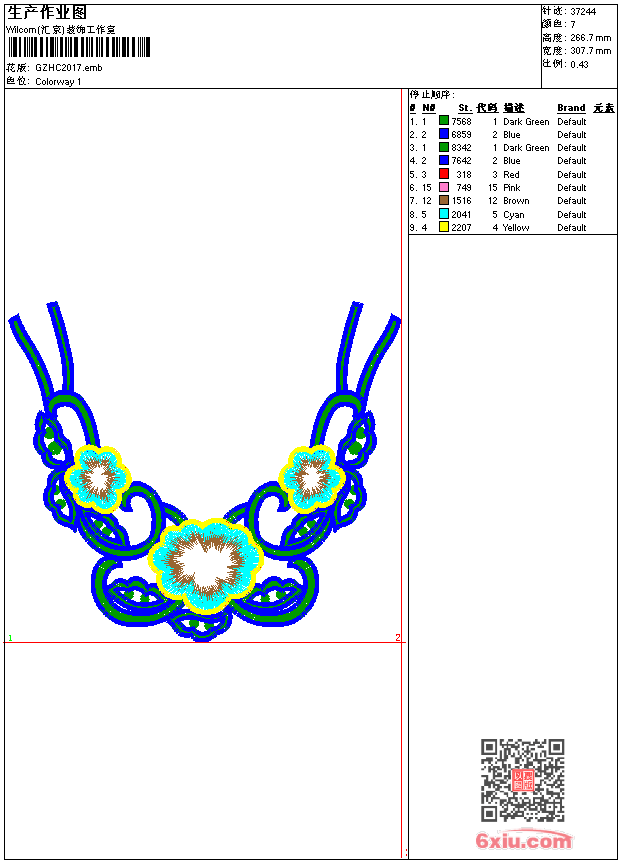Click the barcode under the Wilcom header
This screenshot has width=620, height=860.
coord(79,47)
